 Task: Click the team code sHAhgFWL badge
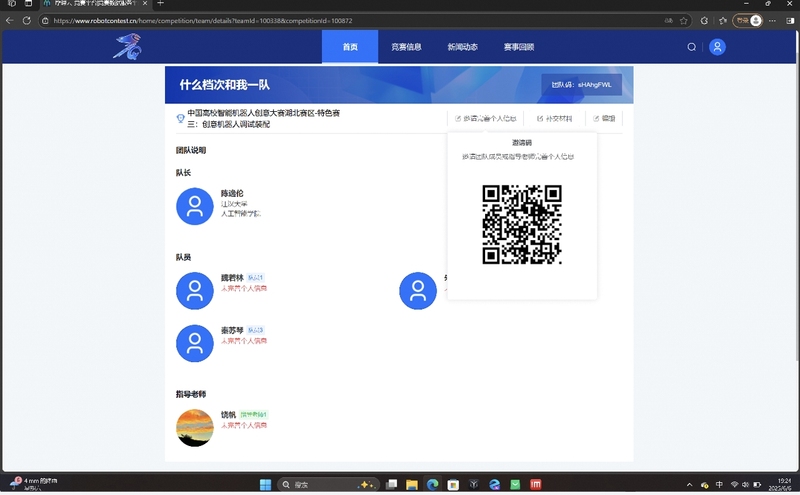(x=581, y=86)
